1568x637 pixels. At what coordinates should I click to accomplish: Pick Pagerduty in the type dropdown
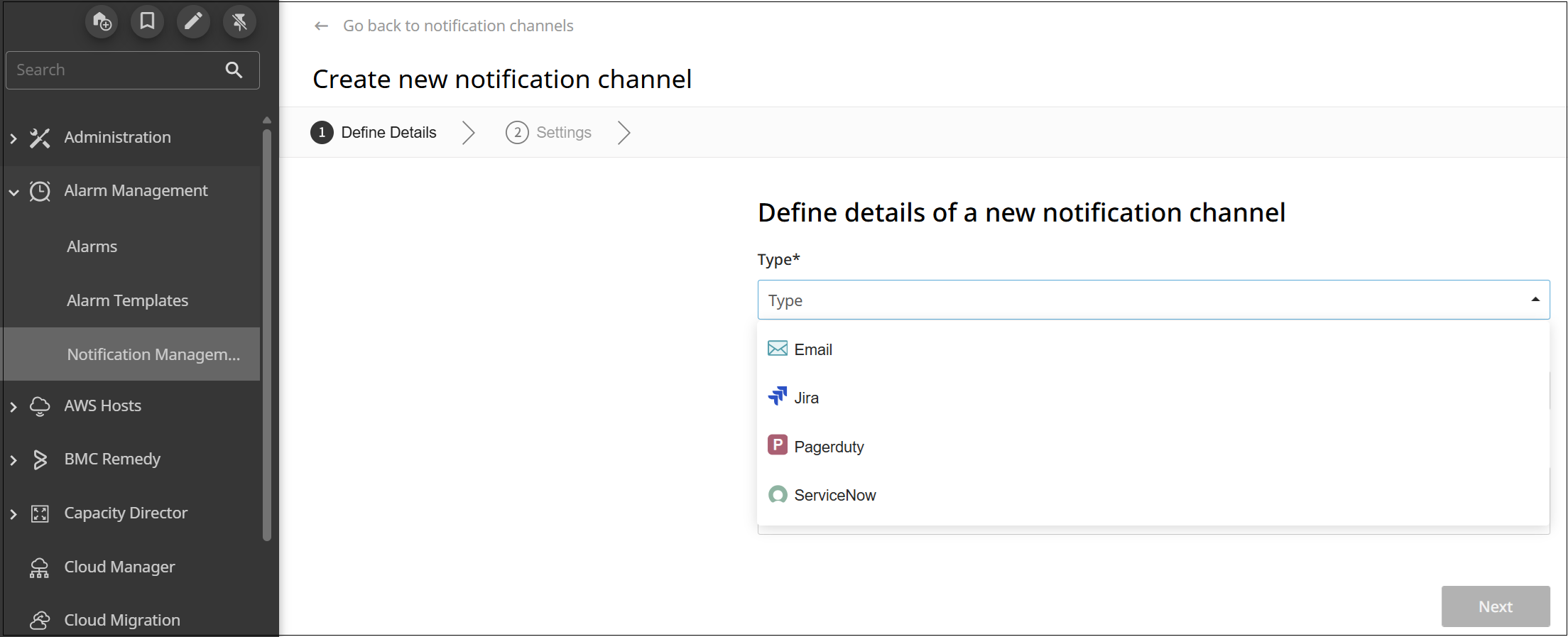tap(828, 447)
